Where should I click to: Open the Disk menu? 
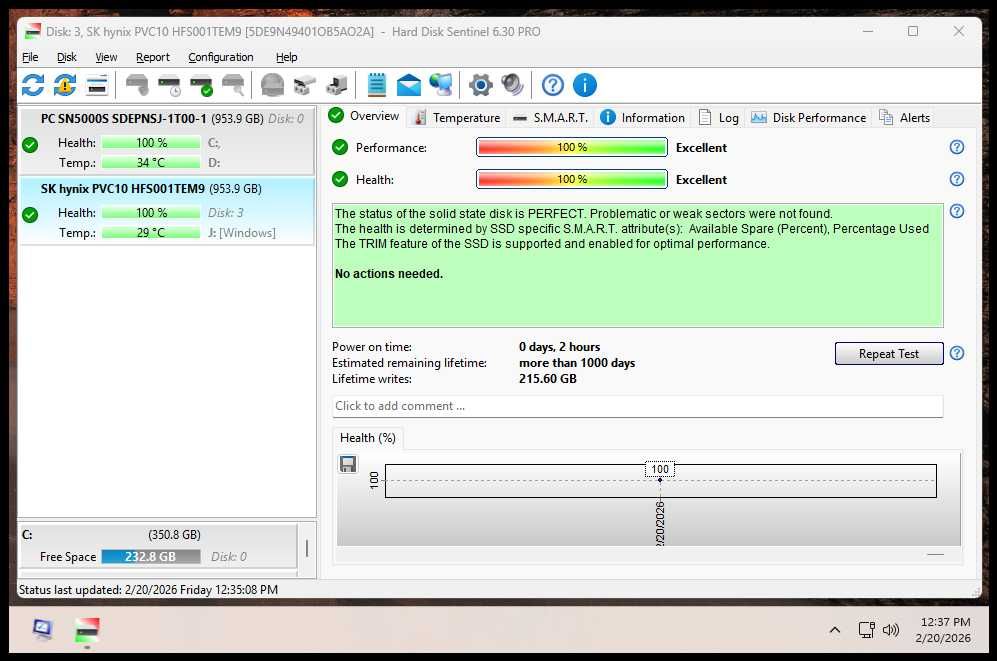pyautogui.click(x=66, y=57)
